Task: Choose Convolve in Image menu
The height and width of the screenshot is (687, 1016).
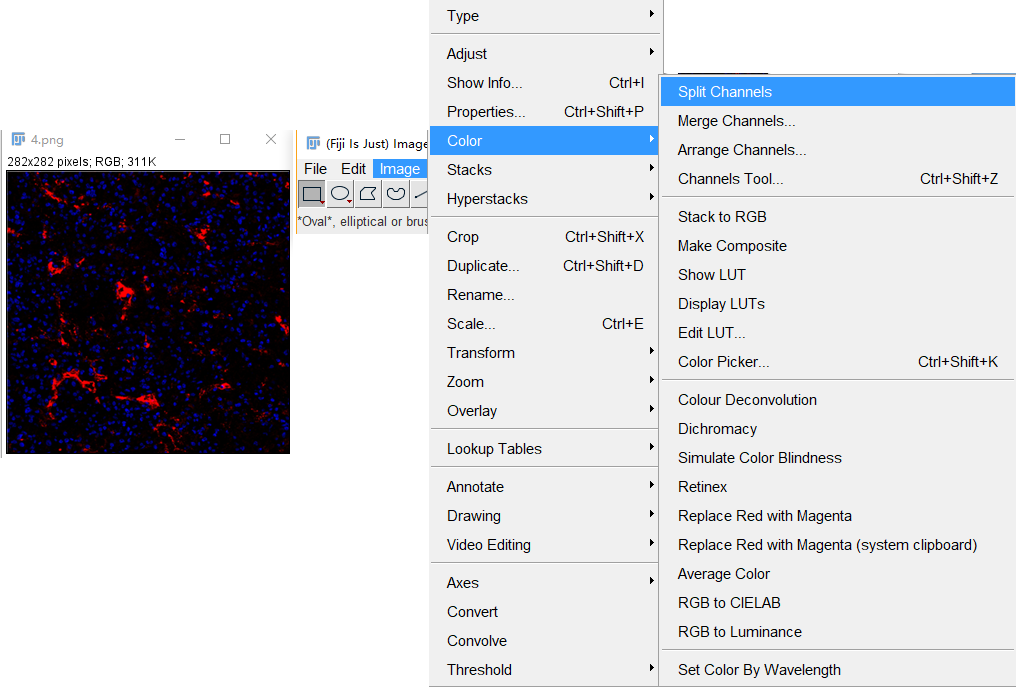Action: (544, 641)
